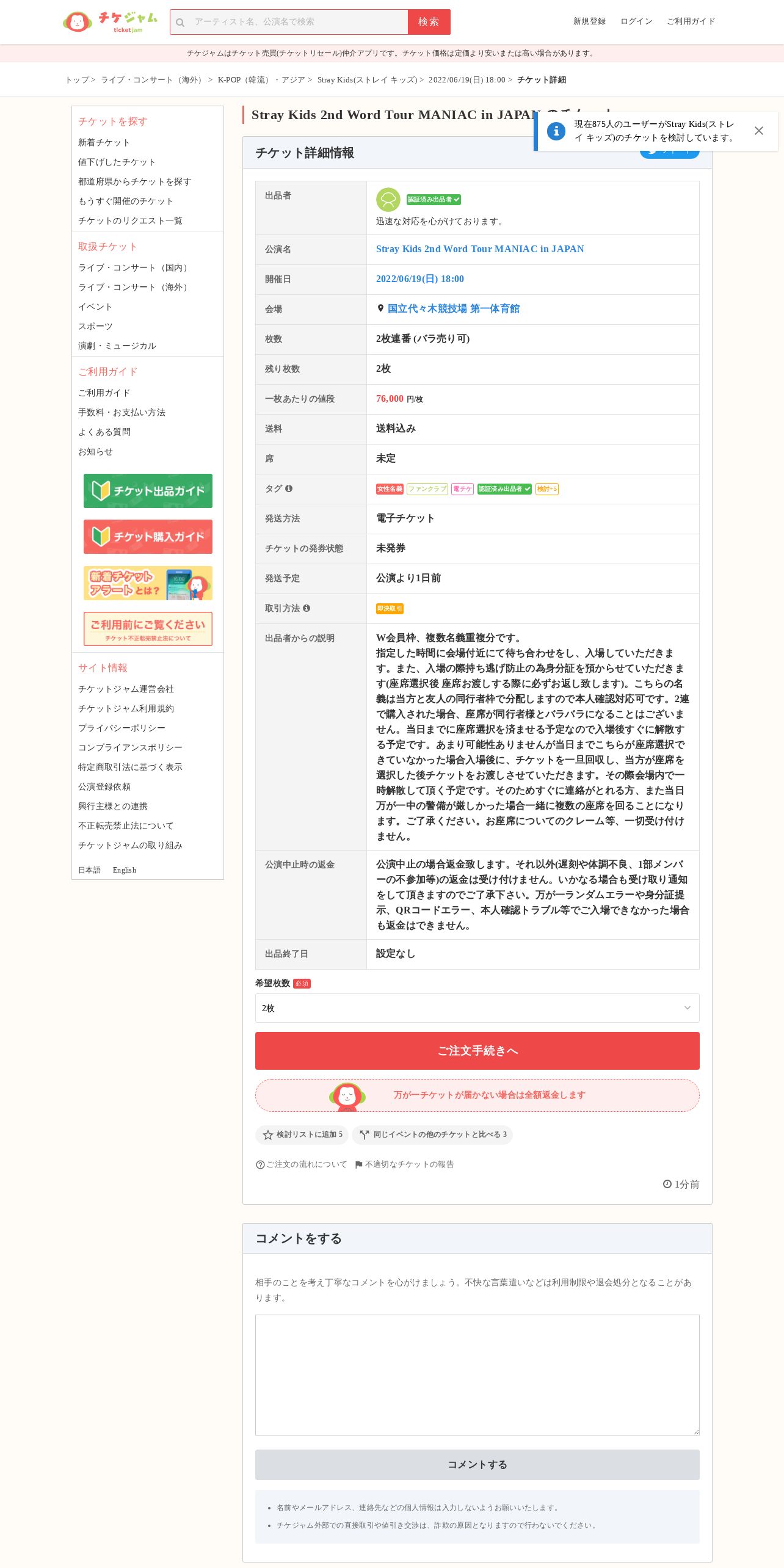Click the 即決取引 badge
784x1568 pixels.
[x=390, y=609]
